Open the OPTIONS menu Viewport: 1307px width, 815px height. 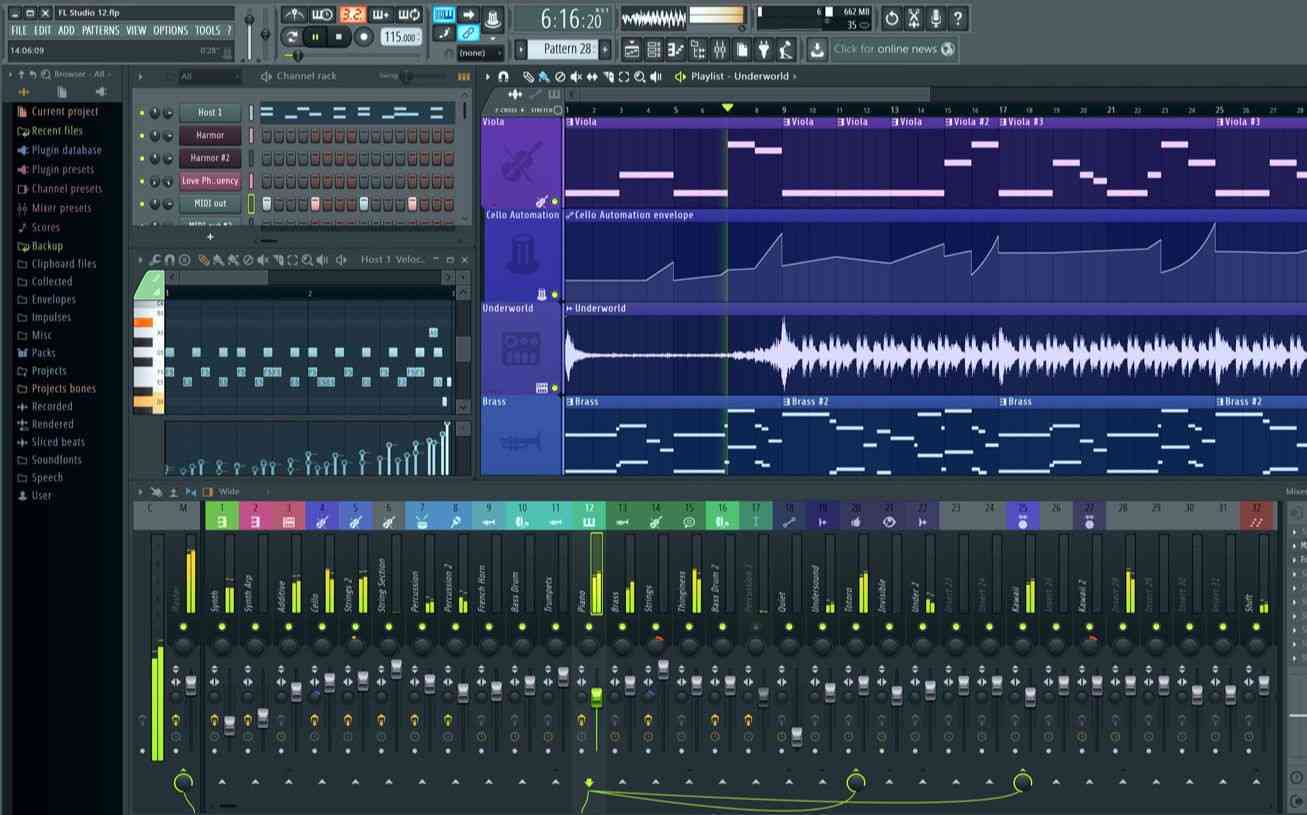pyautogui.click(x=170, y=30)
